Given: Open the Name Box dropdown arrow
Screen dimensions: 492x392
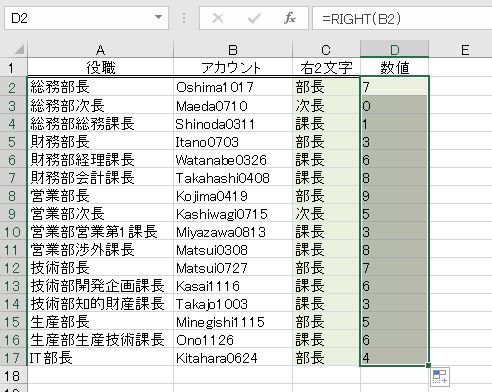Looking at the screenshot, I should pyautogui.click(x=159, y=17).
